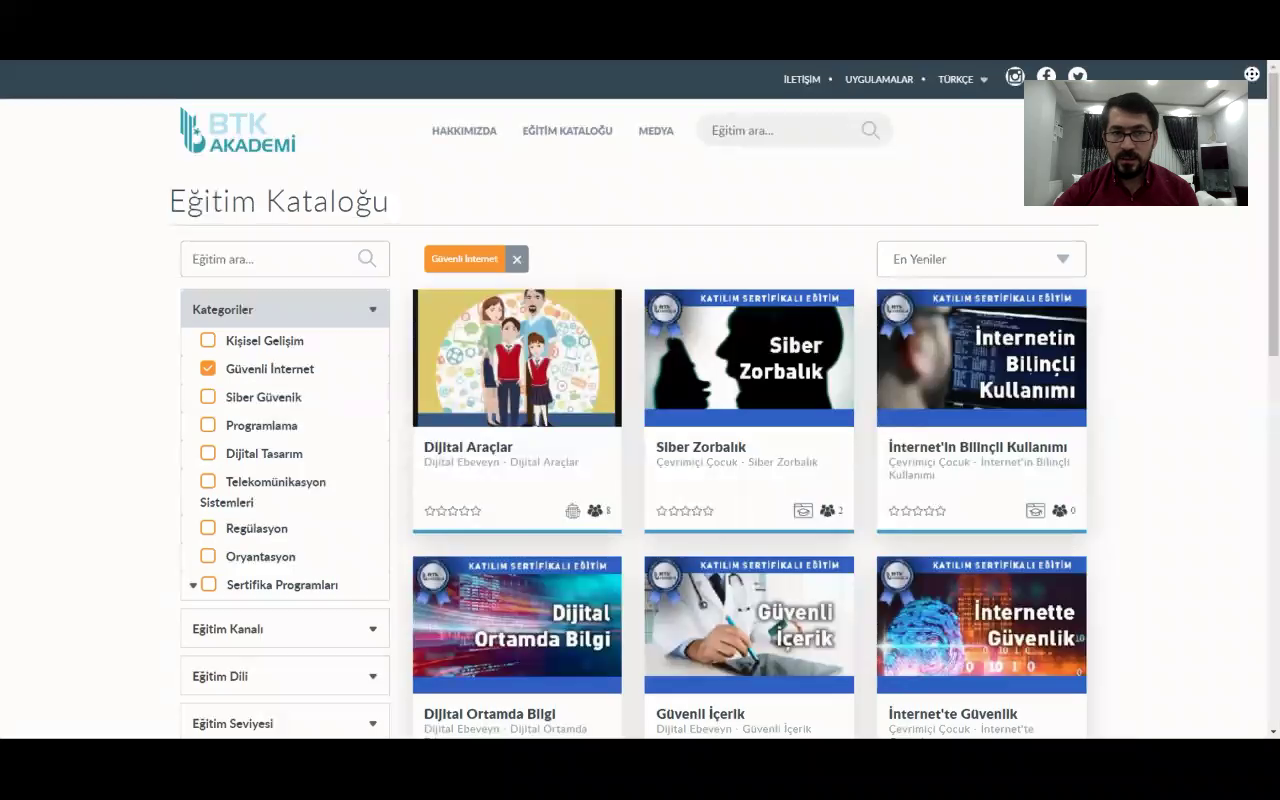Open the Eğitim Kataloğu menu item
This screenshot has width=1280, height=800.
click(x=567, y=131)
